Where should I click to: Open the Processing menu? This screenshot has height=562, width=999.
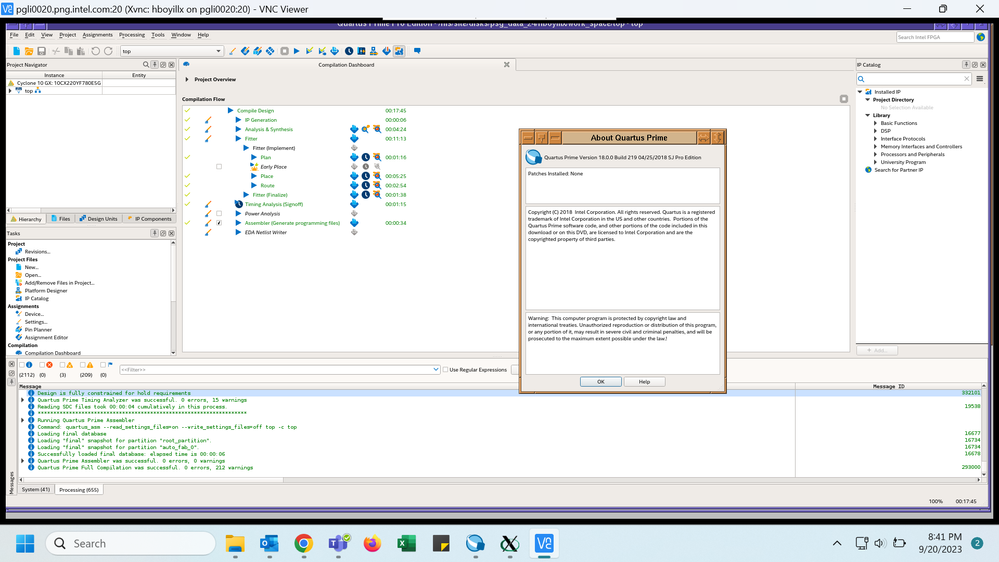(x=132, y=35)
